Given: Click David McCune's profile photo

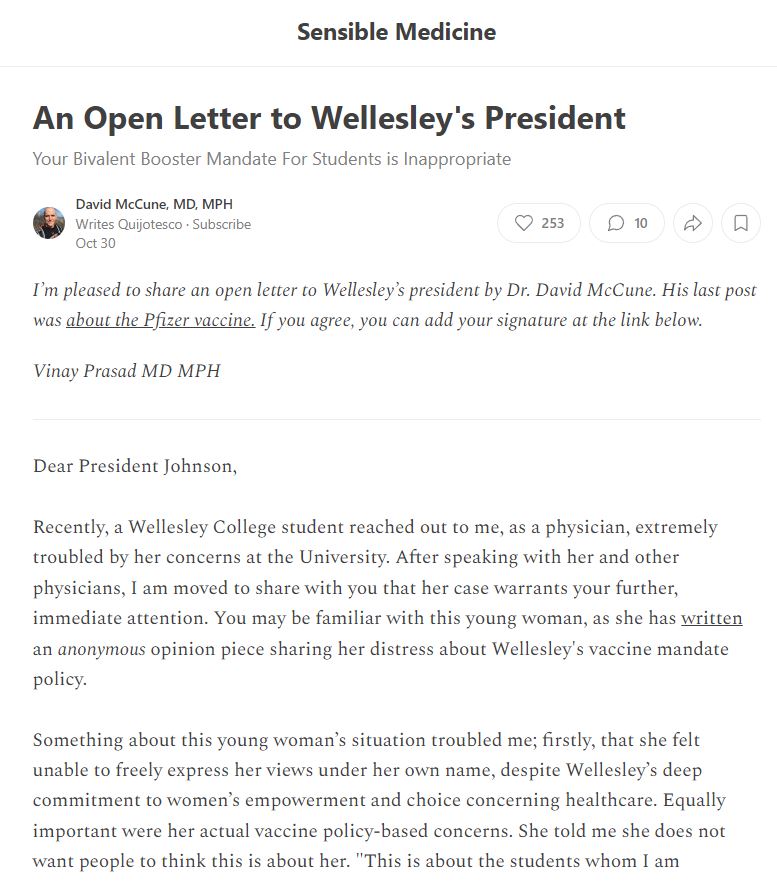Looking at the screenshot, I should tap(49, 223).
